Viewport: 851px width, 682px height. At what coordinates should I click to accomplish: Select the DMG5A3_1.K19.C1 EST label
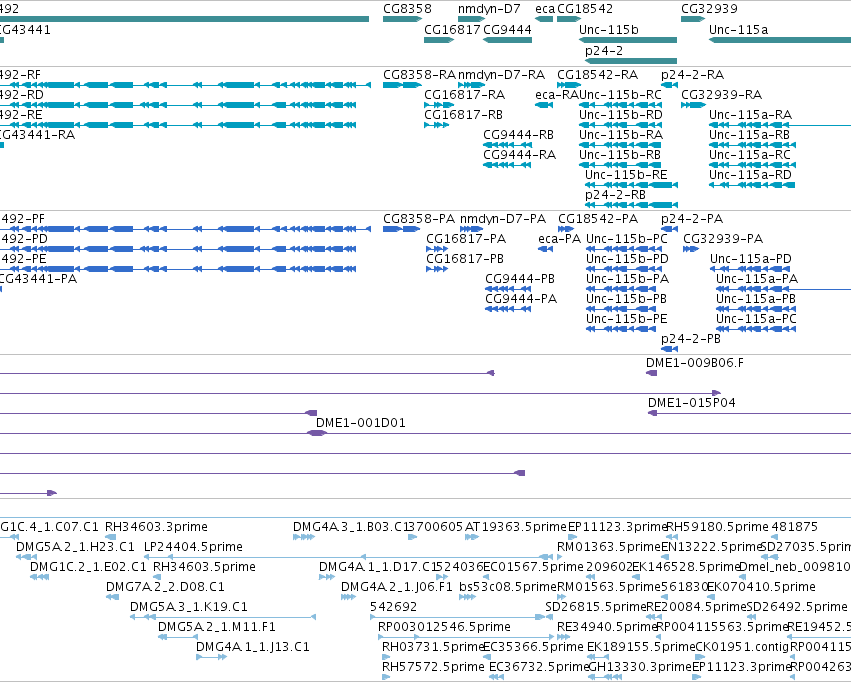(x=188, y=607)
